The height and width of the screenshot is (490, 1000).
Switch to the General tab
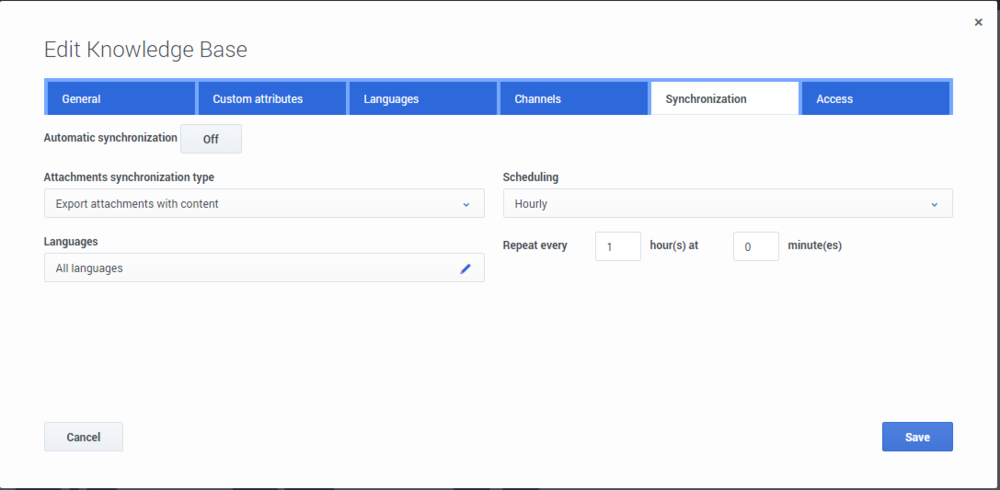click(x=121, y=99)
